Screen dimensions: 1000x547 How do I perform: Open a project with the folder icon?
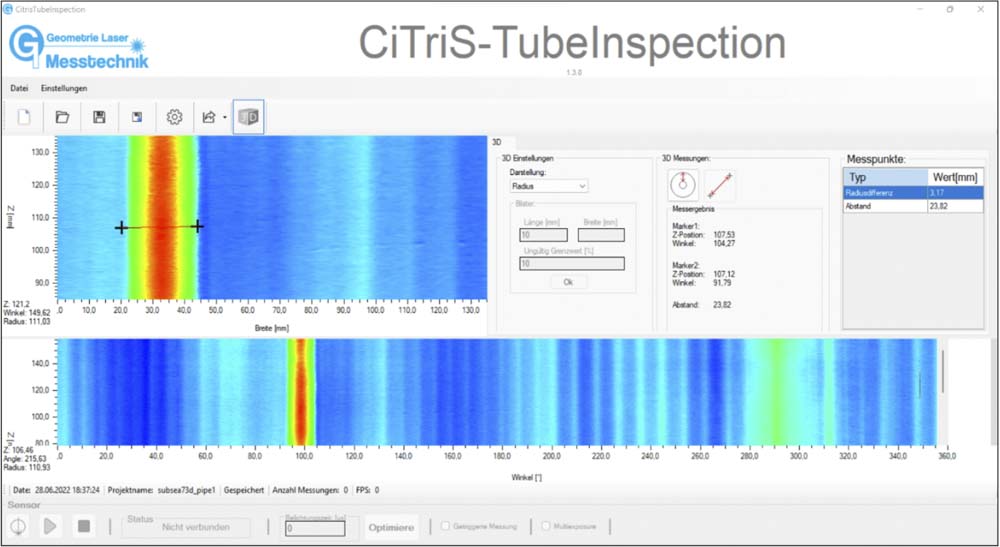coord(62,117)
